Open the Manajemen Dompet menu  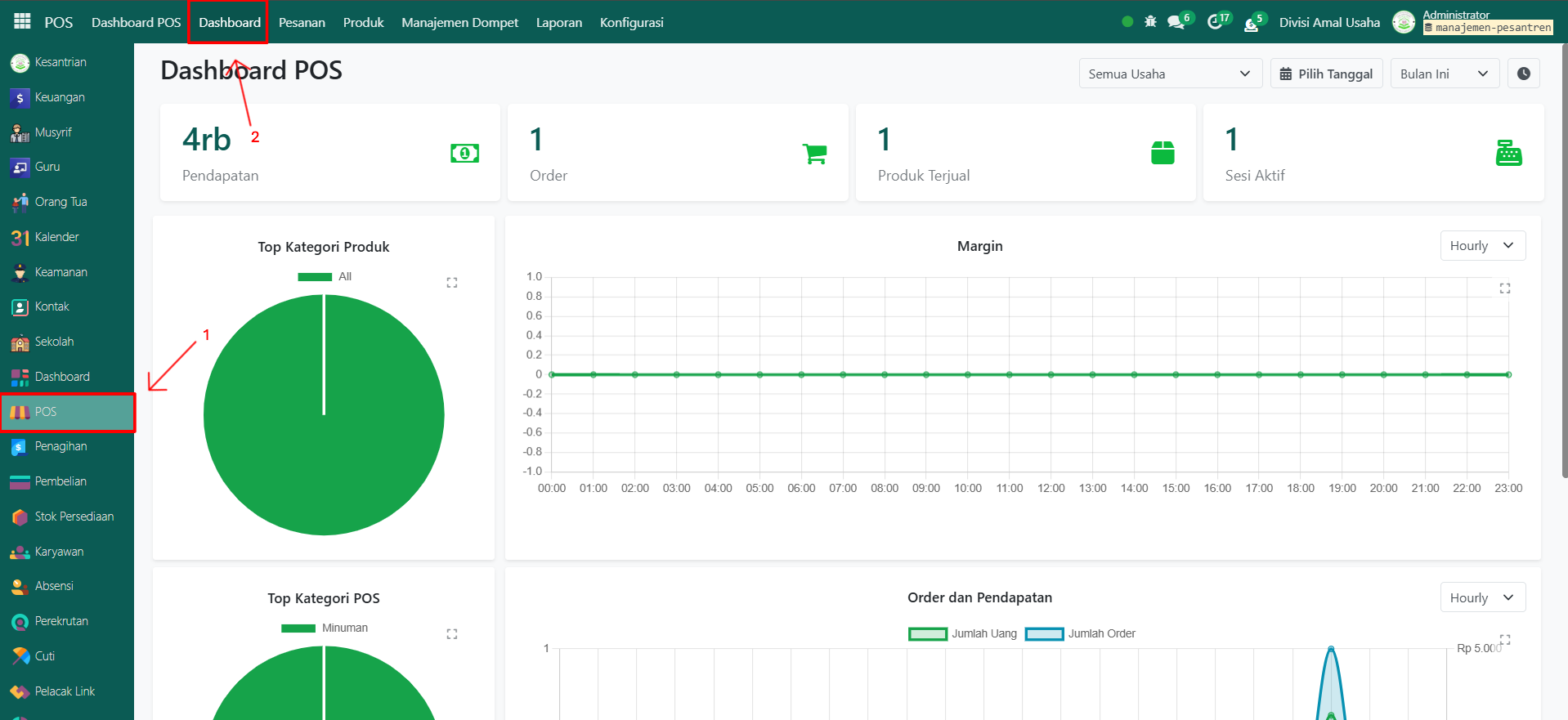(459, 22)
